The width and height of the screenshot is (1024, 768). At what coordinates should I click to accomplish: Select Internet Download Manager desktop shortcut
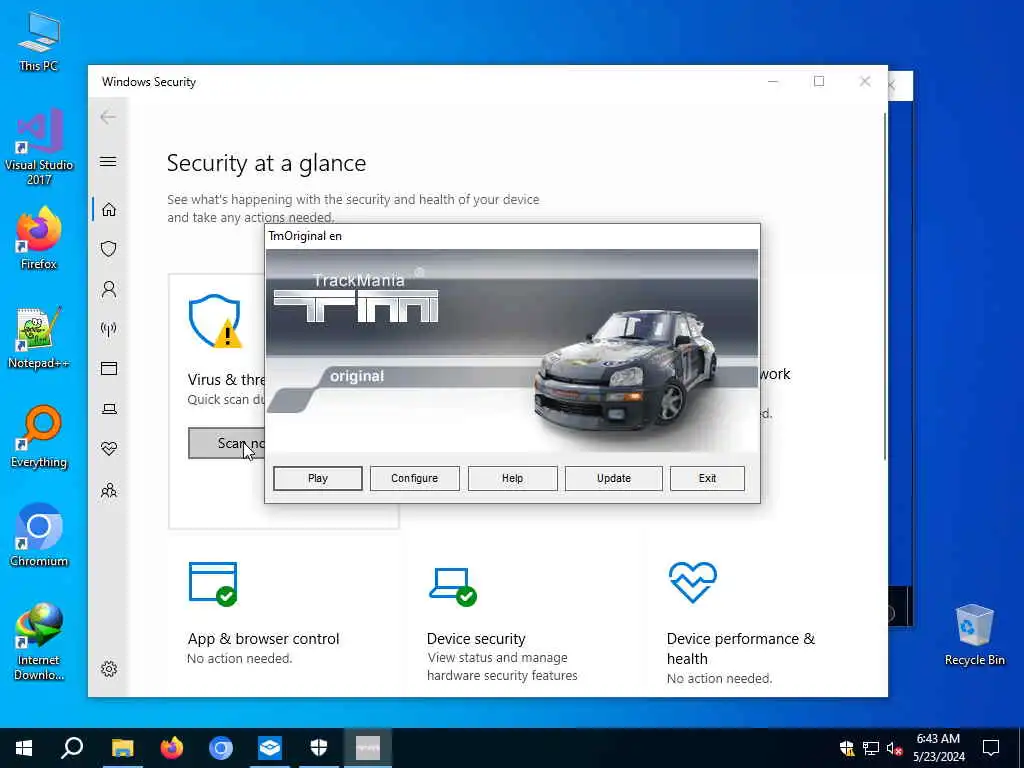point(39,642)
